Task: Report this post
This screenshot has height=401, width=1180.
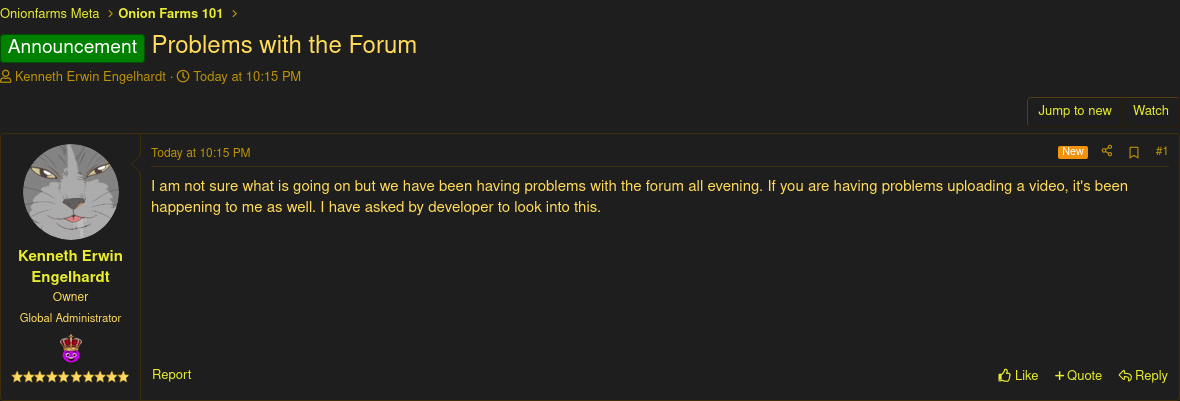Action: pyautogui.click(x=171, y=375)
